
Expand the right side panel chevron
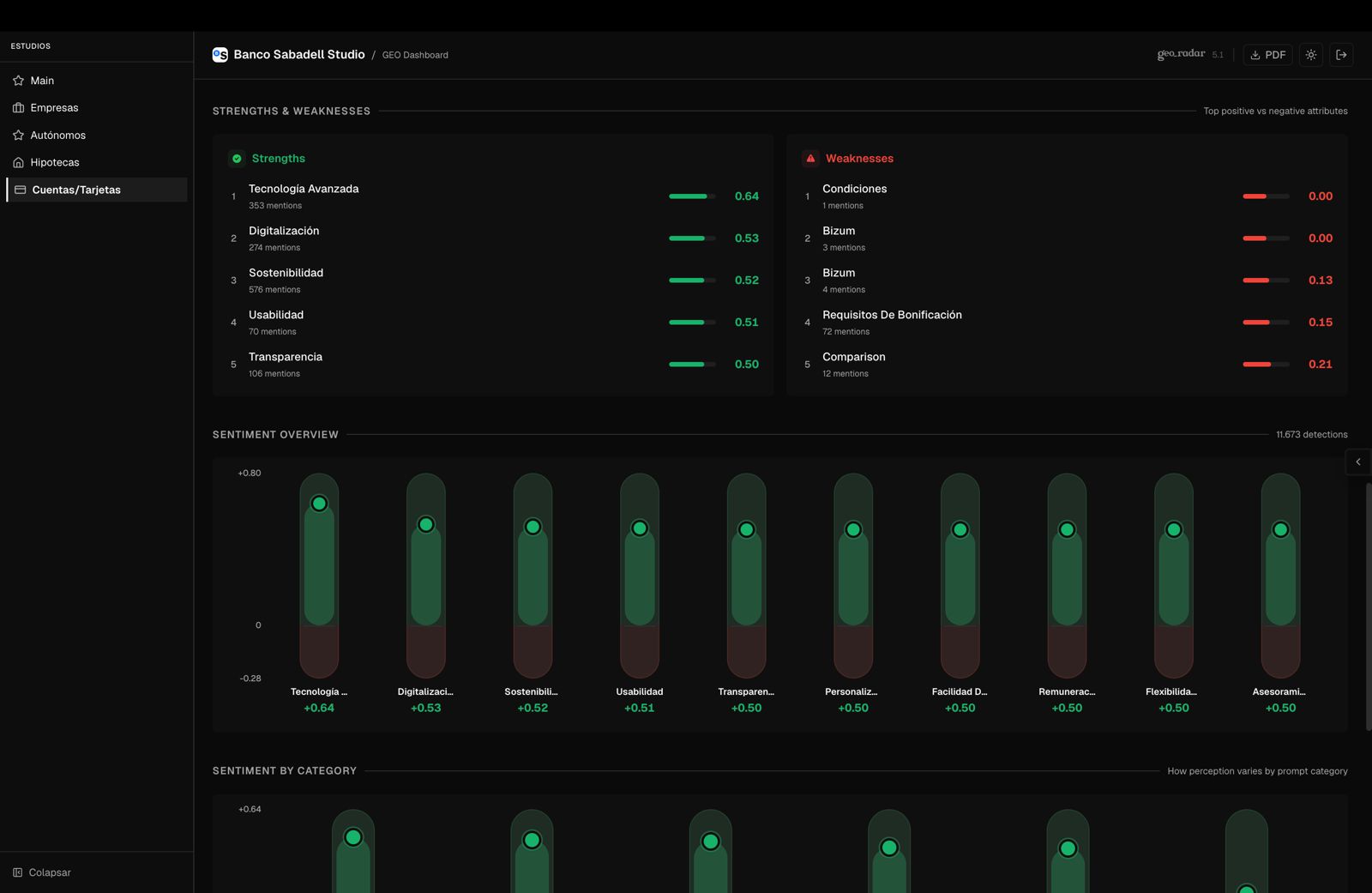point(1358,462)
